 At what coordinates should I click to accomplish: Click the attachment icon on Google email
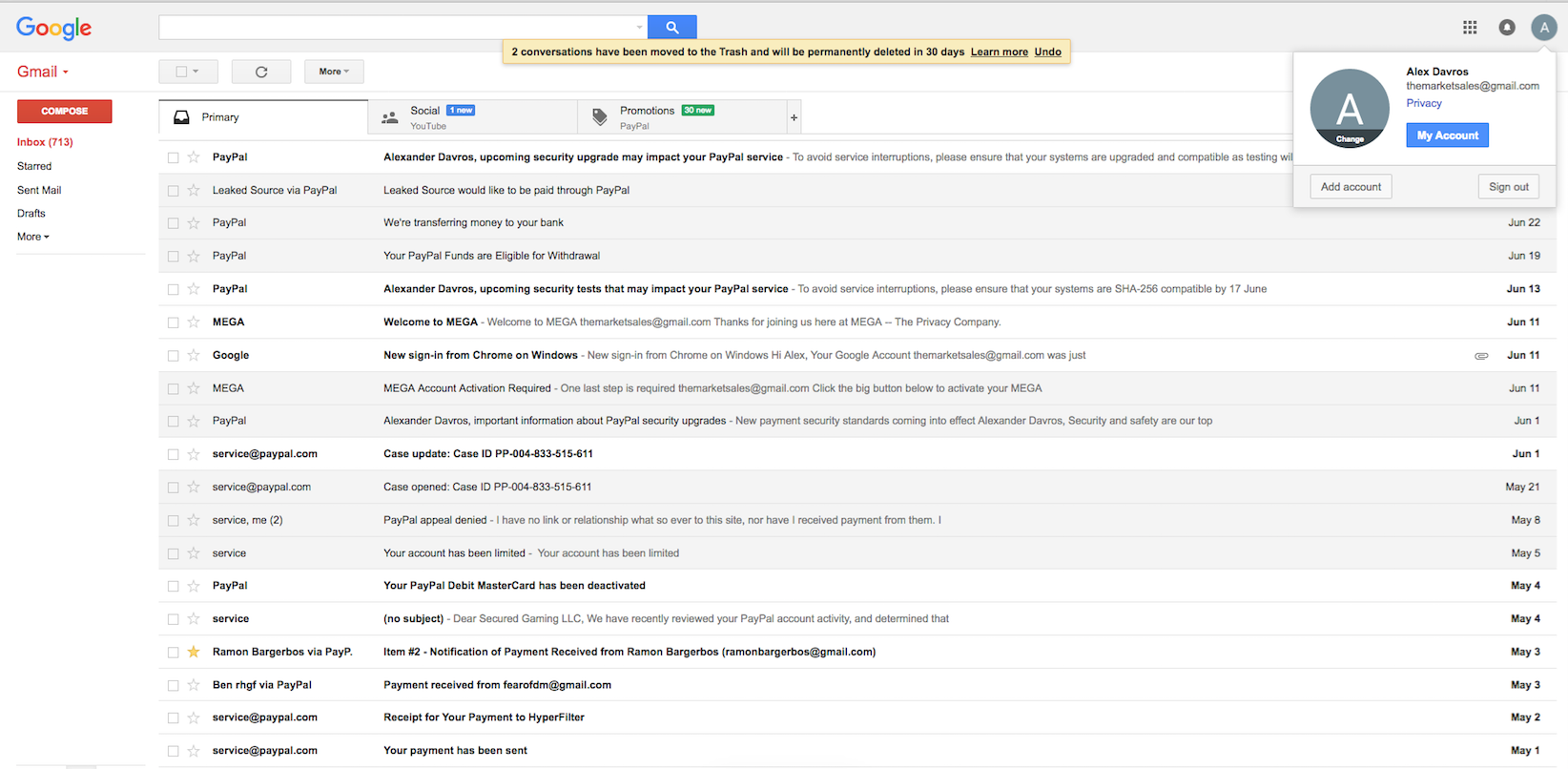coord(1481,356)
